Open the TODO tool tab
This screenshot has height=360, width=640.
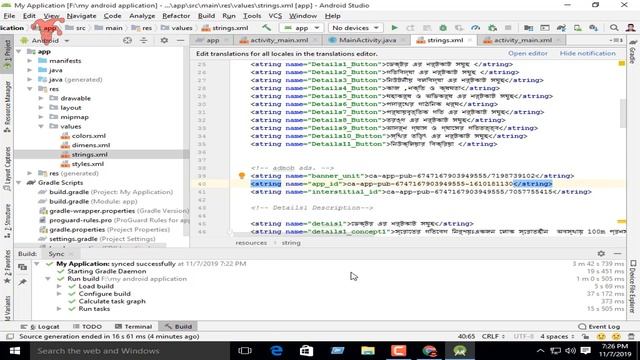(87, 327)
